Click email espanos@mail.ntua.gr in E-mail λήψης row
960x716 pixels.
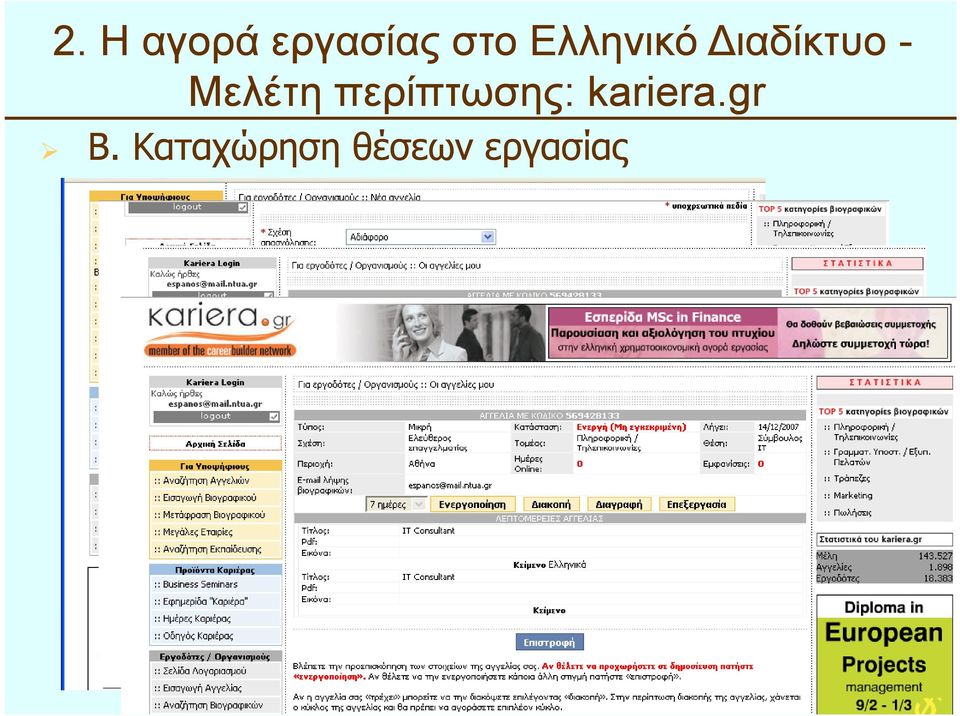click(x=450, y=486)
